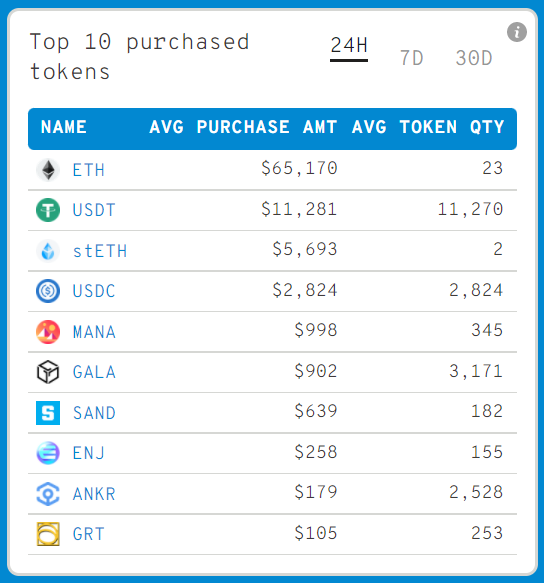The width and height of the screenshot is (544, 583).
Task: Sort by AVG PURCHASE AMT column header
Action: 243,127
